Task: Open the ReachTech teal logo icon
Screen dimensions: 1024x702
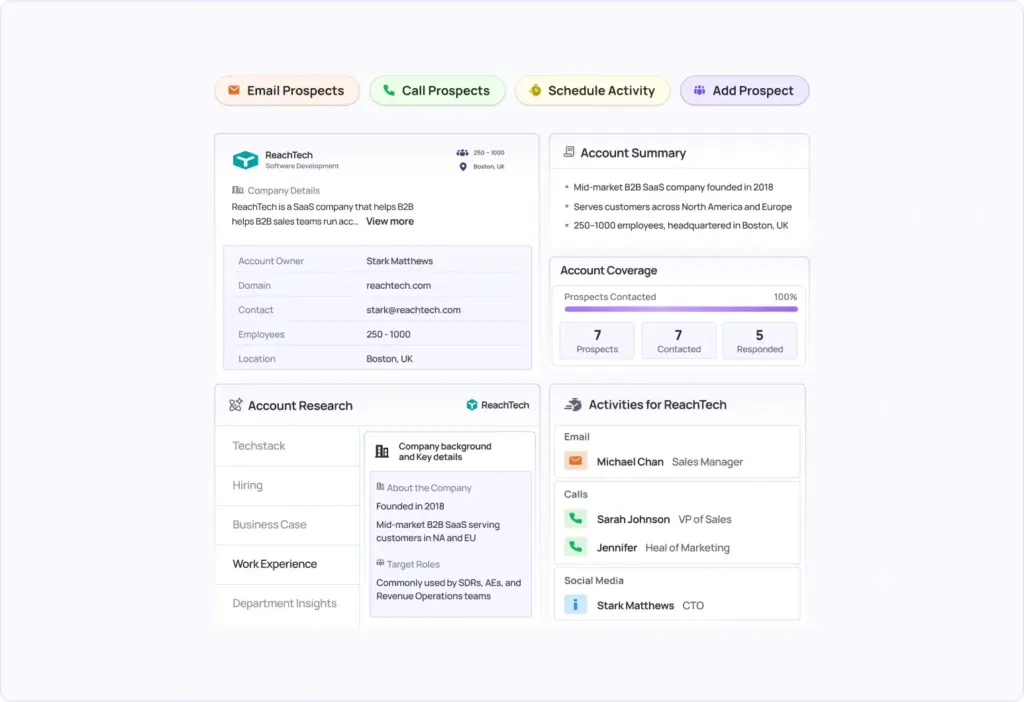Action: tap(245, 158)
